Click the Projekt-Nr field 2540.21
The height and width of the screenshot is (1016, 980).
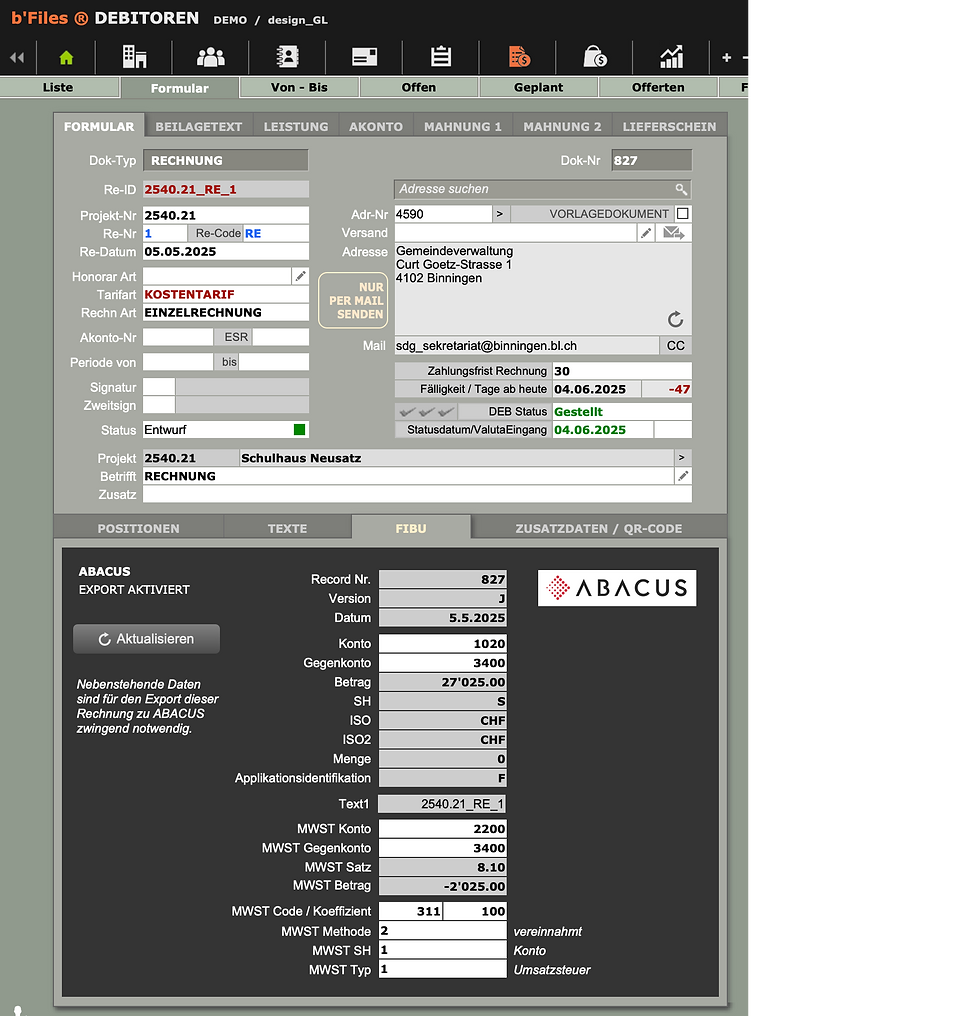tap(226, 215)
